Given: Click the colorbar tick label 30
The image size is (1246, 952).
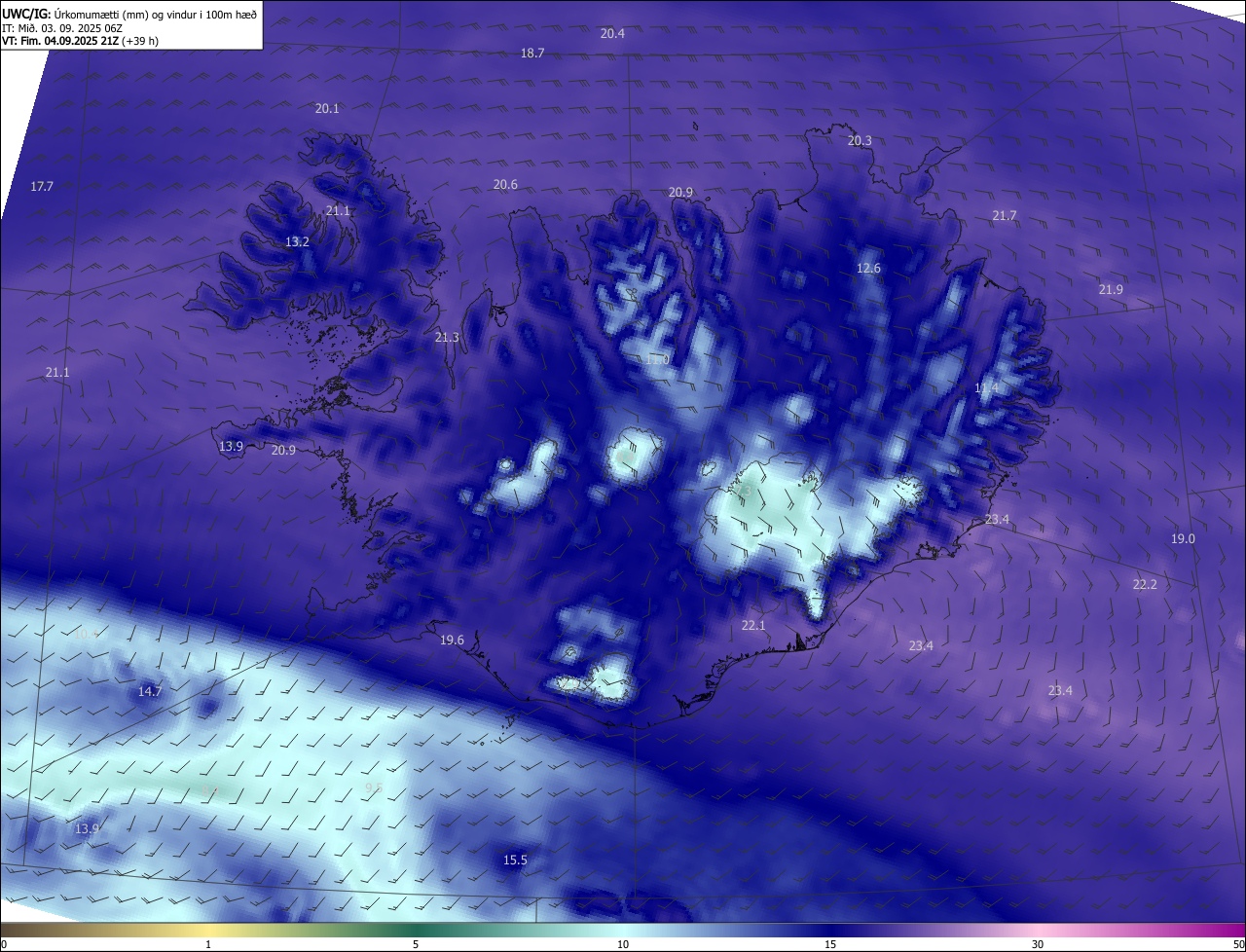Looking at the screenshot, I should click(1038, 944).
